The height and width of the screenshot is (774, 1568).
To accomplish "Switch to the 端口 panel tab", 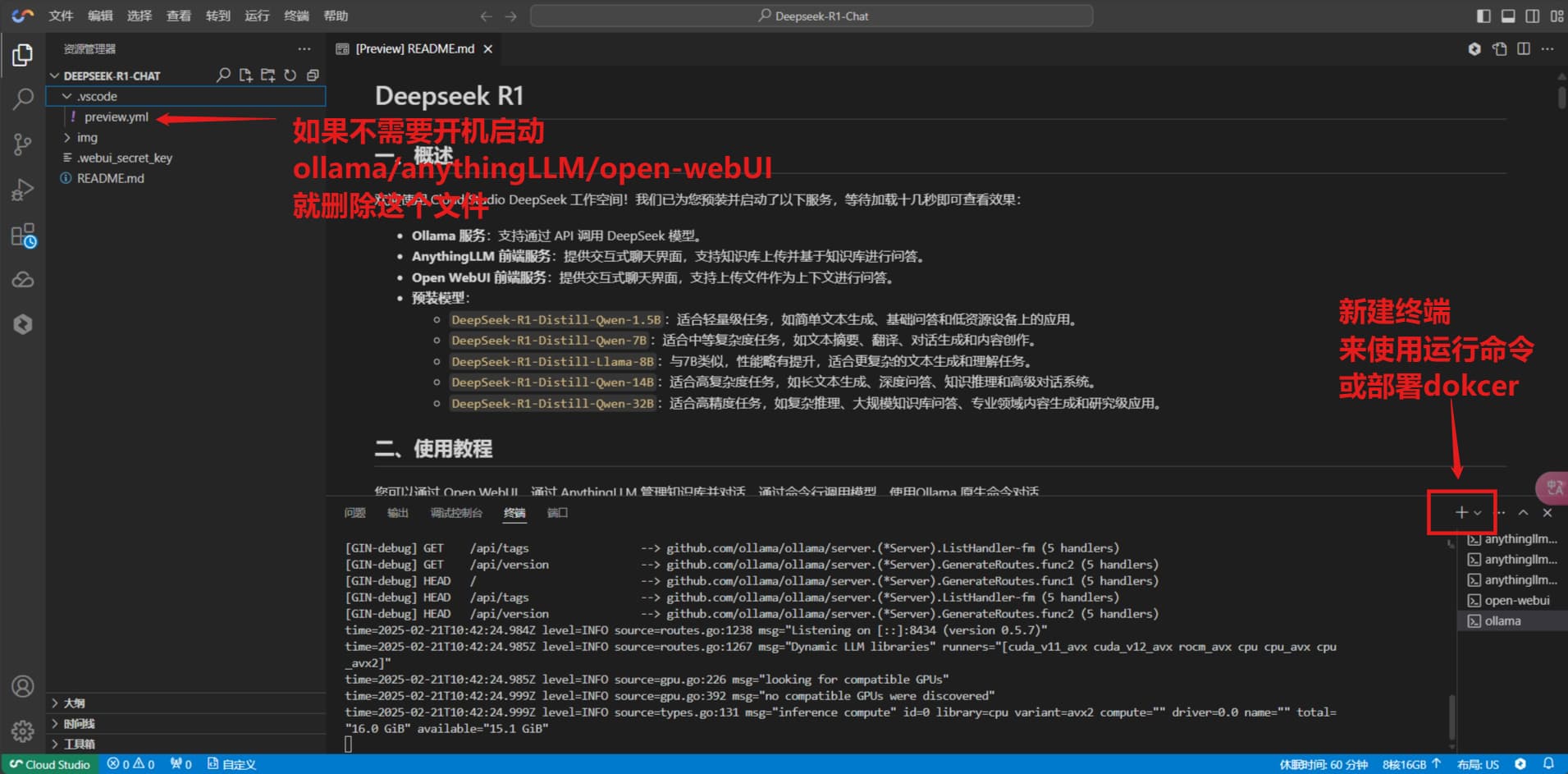I will (x=557, y=513).
